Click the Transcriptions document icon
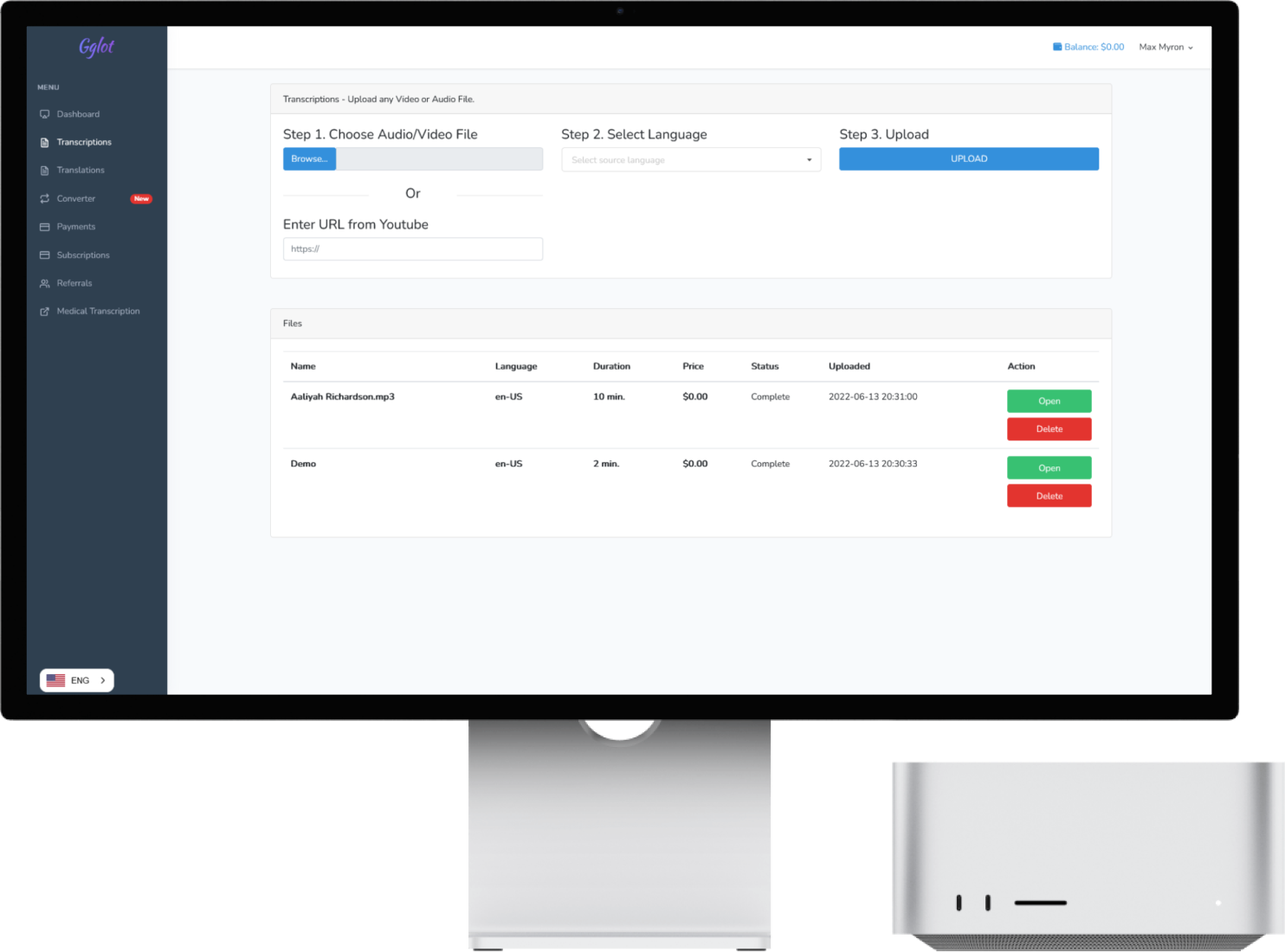This screenshot has height=952, width=1285. [45, 143]
